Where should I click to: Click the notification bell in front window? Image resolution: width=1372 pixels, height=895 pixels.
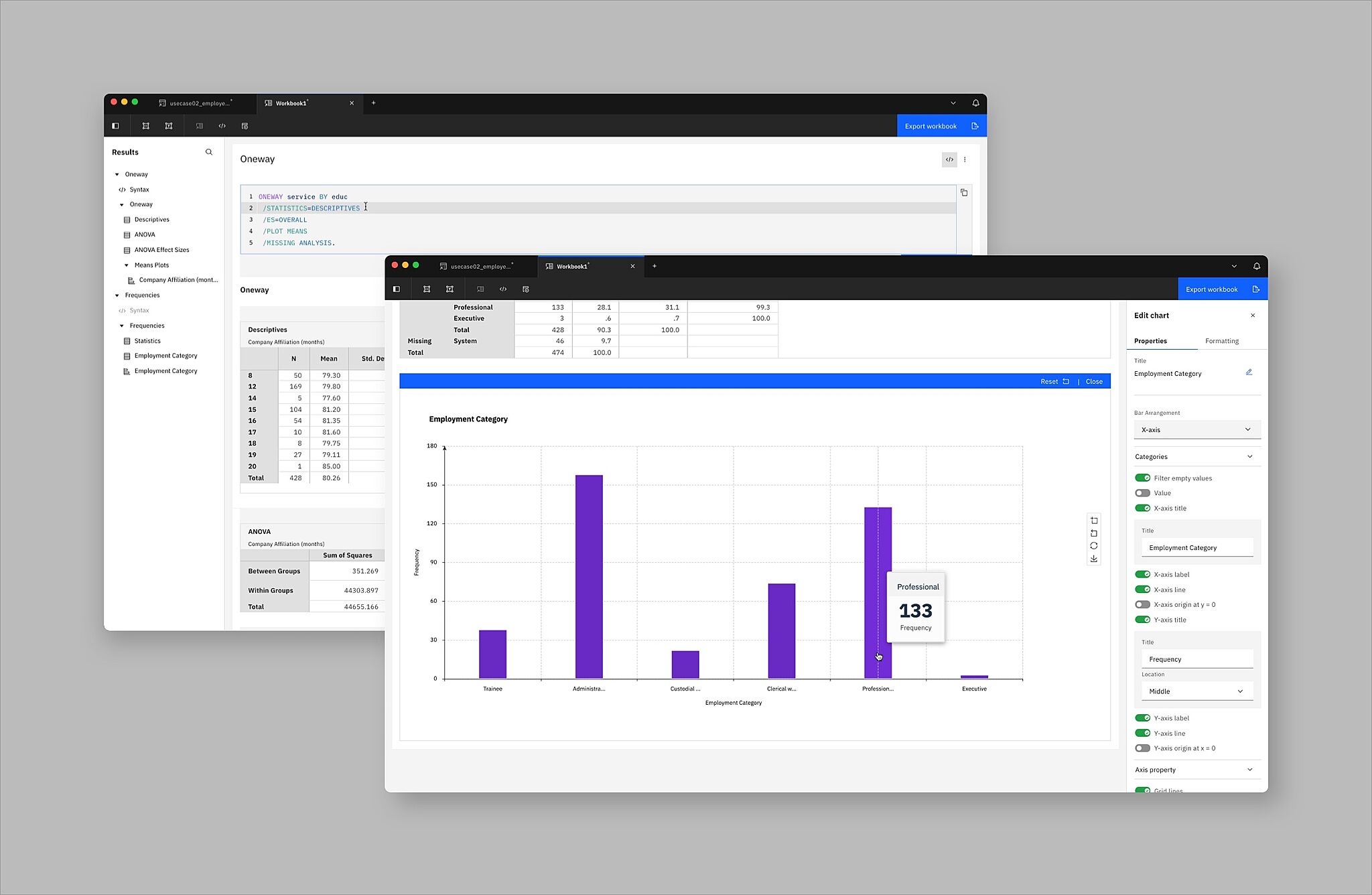(1256, 267)
